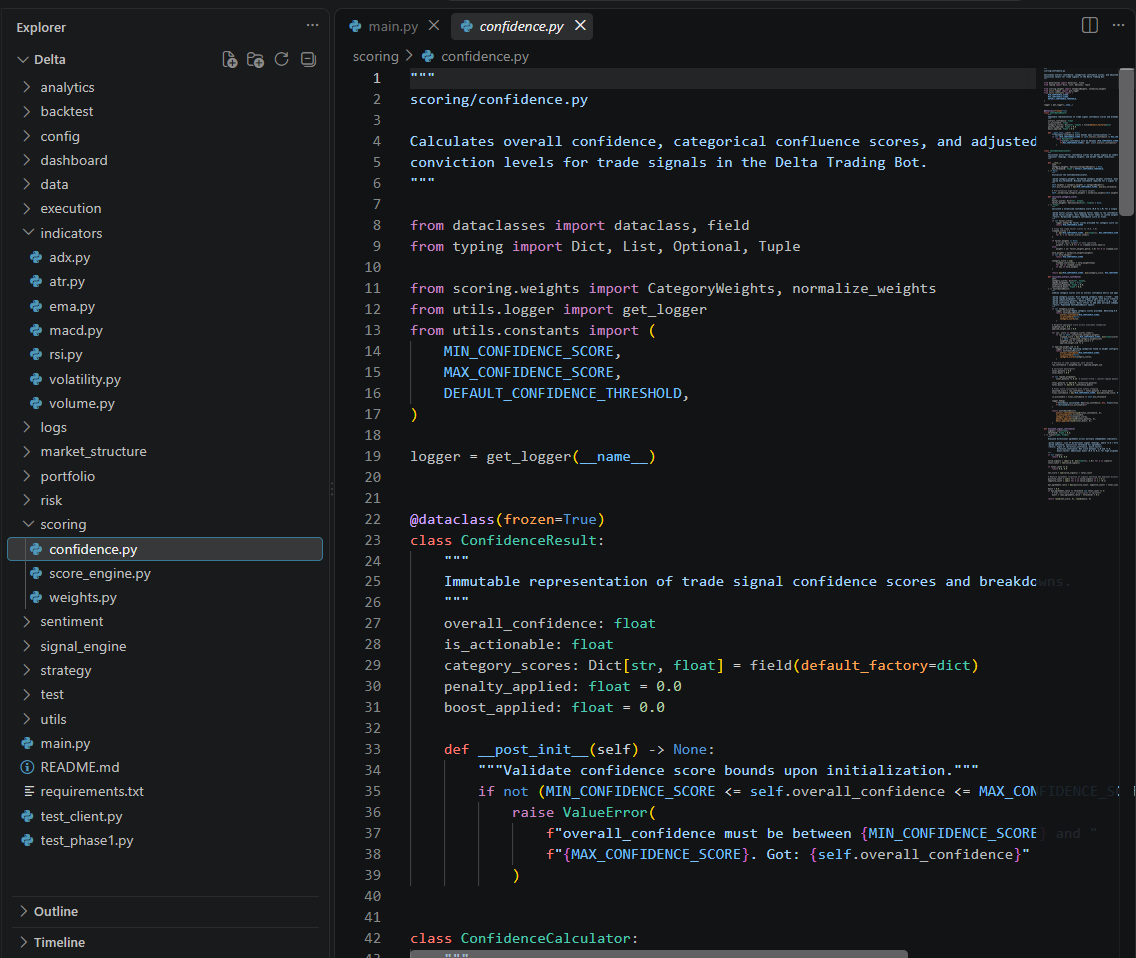Screen dimensions: 1136x958
Task: Expand the Timeline section
Action: (x=59, y=943)
